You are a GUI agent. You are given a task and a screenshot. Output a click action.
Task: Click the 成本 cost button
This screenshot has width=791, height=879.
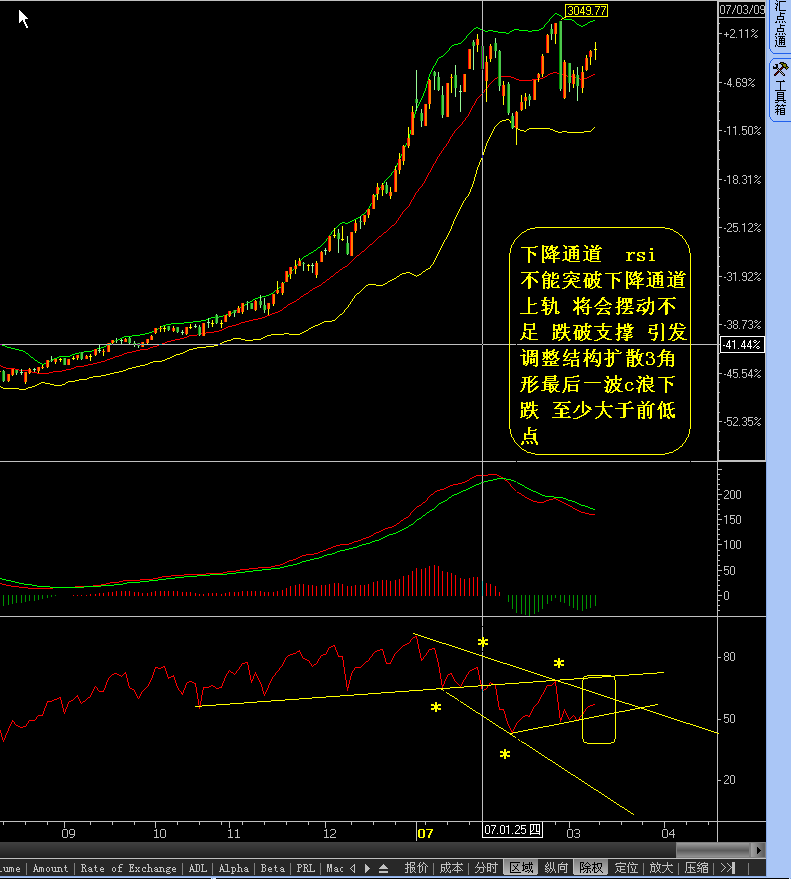(451, 868)
